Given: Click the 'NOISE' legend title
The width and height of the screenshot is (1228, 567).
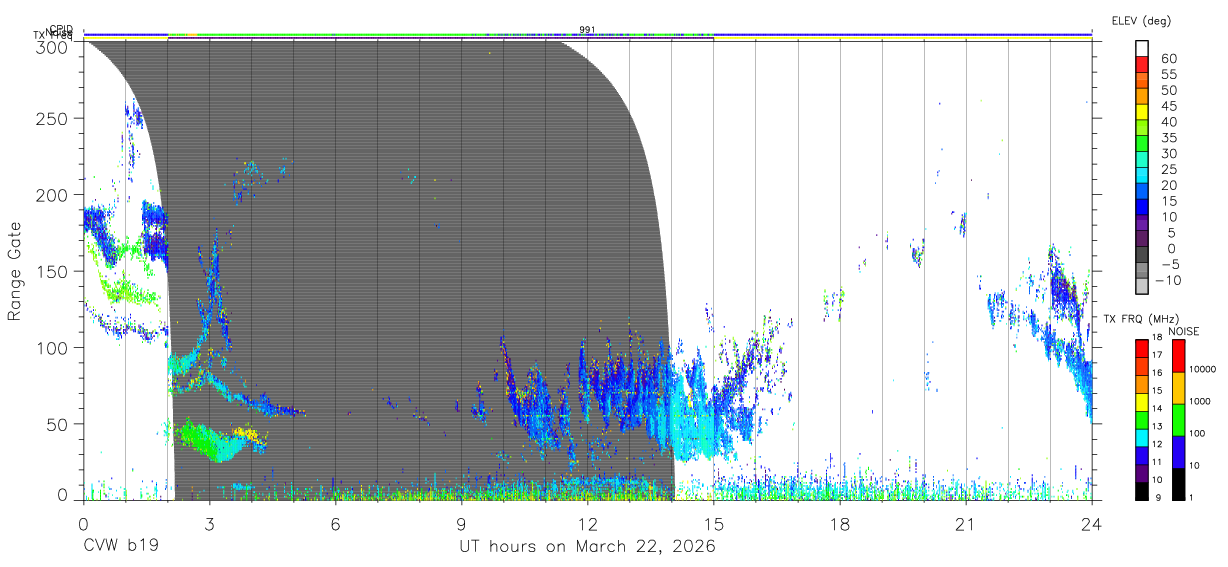Looking at the screenshot, I should click(x=1184, y=331).
